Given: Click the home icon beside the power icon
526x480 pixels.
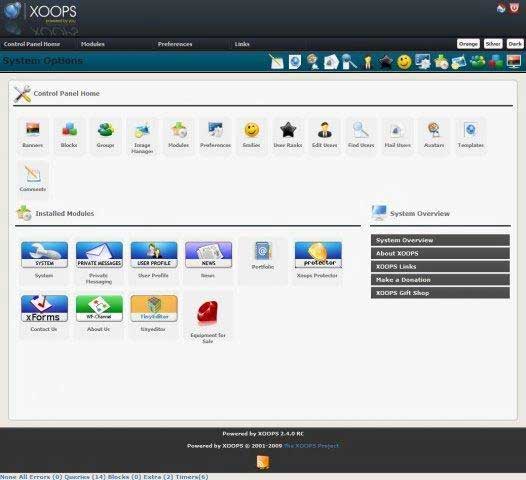Looking at the screenshot, I should pyautogui.click(x=501, y=8).
